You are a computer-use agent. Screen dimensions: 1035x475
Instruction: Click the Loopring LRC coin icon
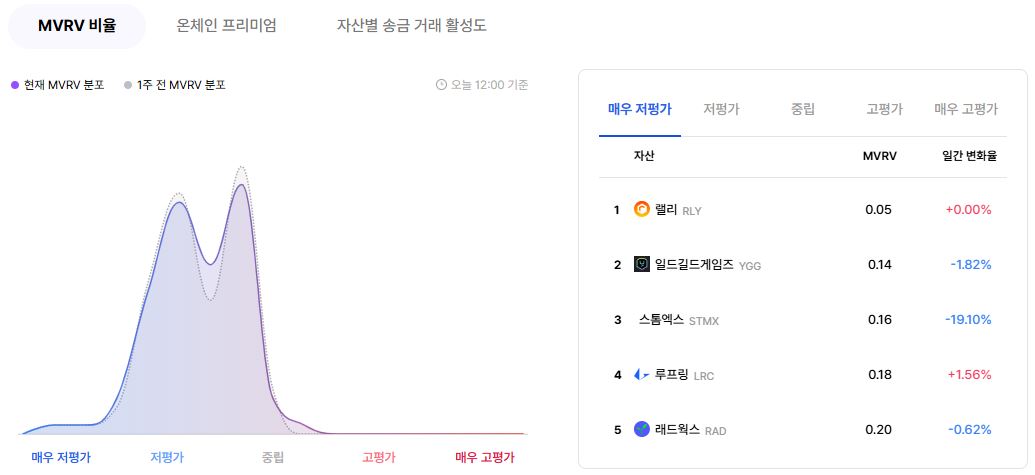(642, 375)
